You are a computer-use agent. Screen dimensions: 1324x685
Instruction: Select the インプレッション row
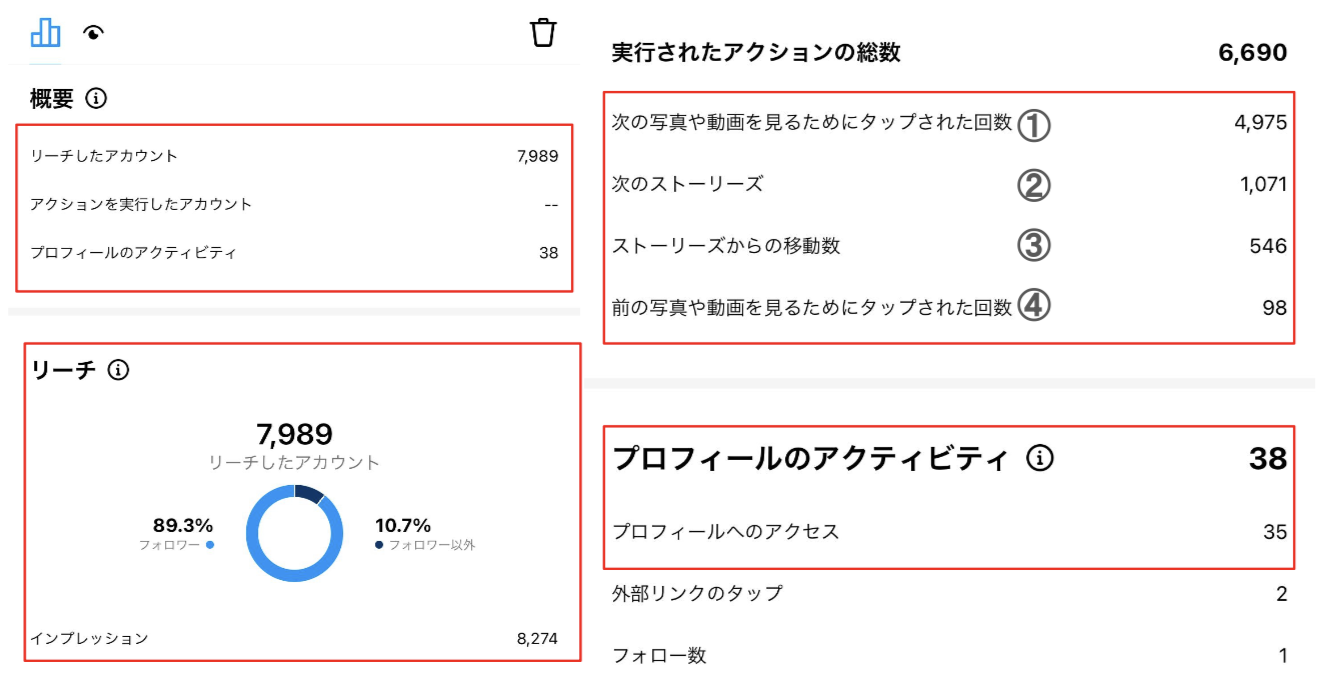(294, 638)
